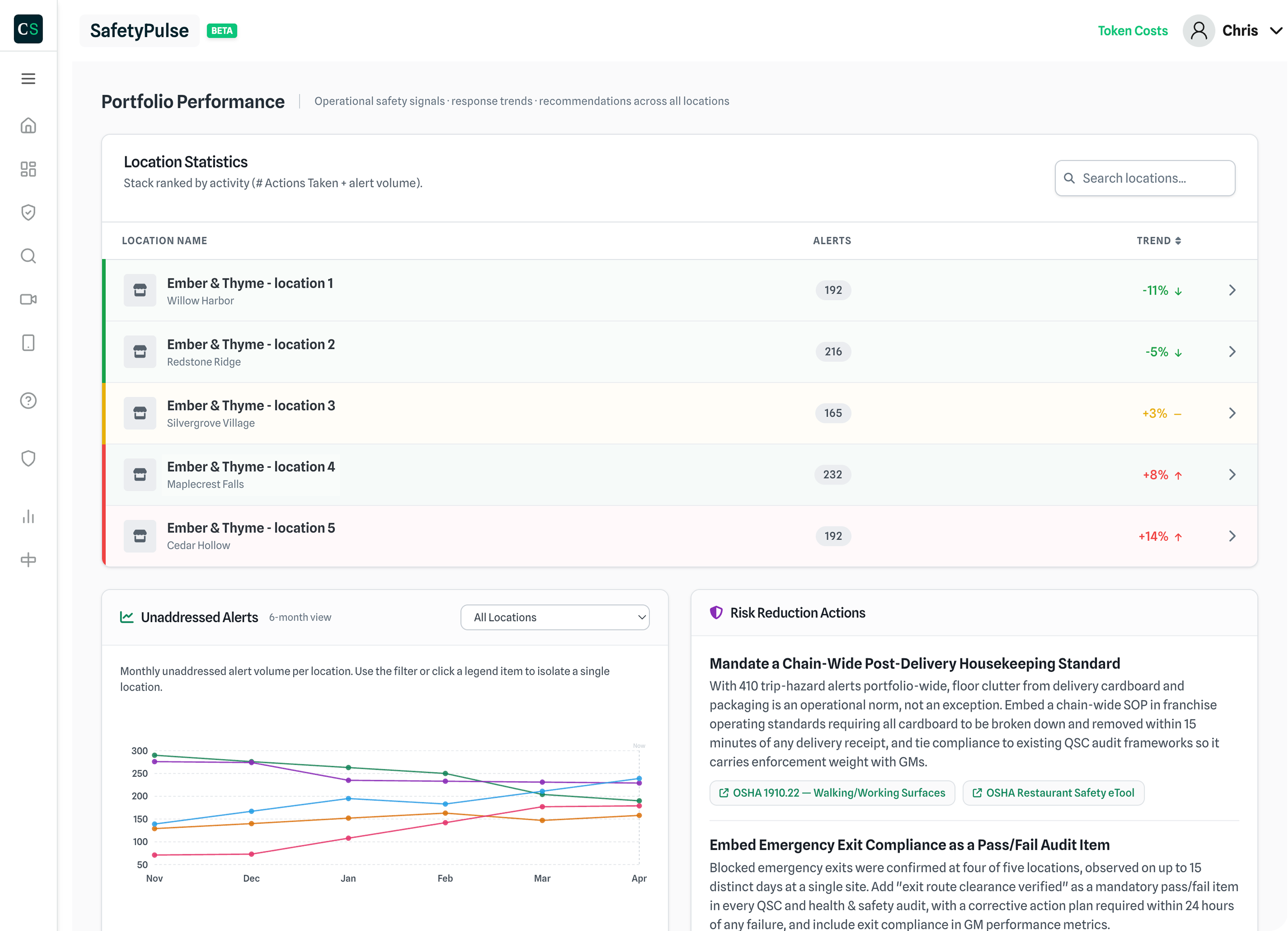Click the 165 alerts badge
The image size is (1288, 931).
(x=833, y=413)
